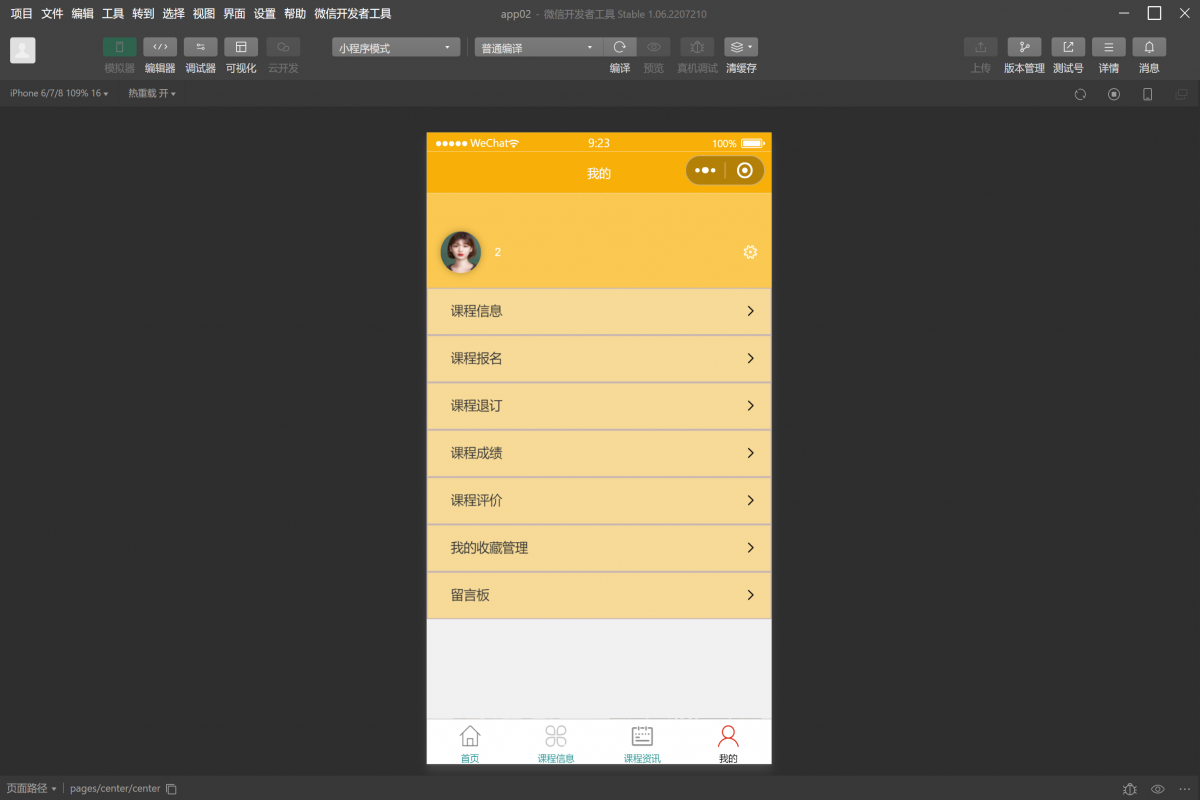The width and height of the screenshot is (1200, 800).
Task: Click the user avatar in the profile page
Action: tap(460, 252)
